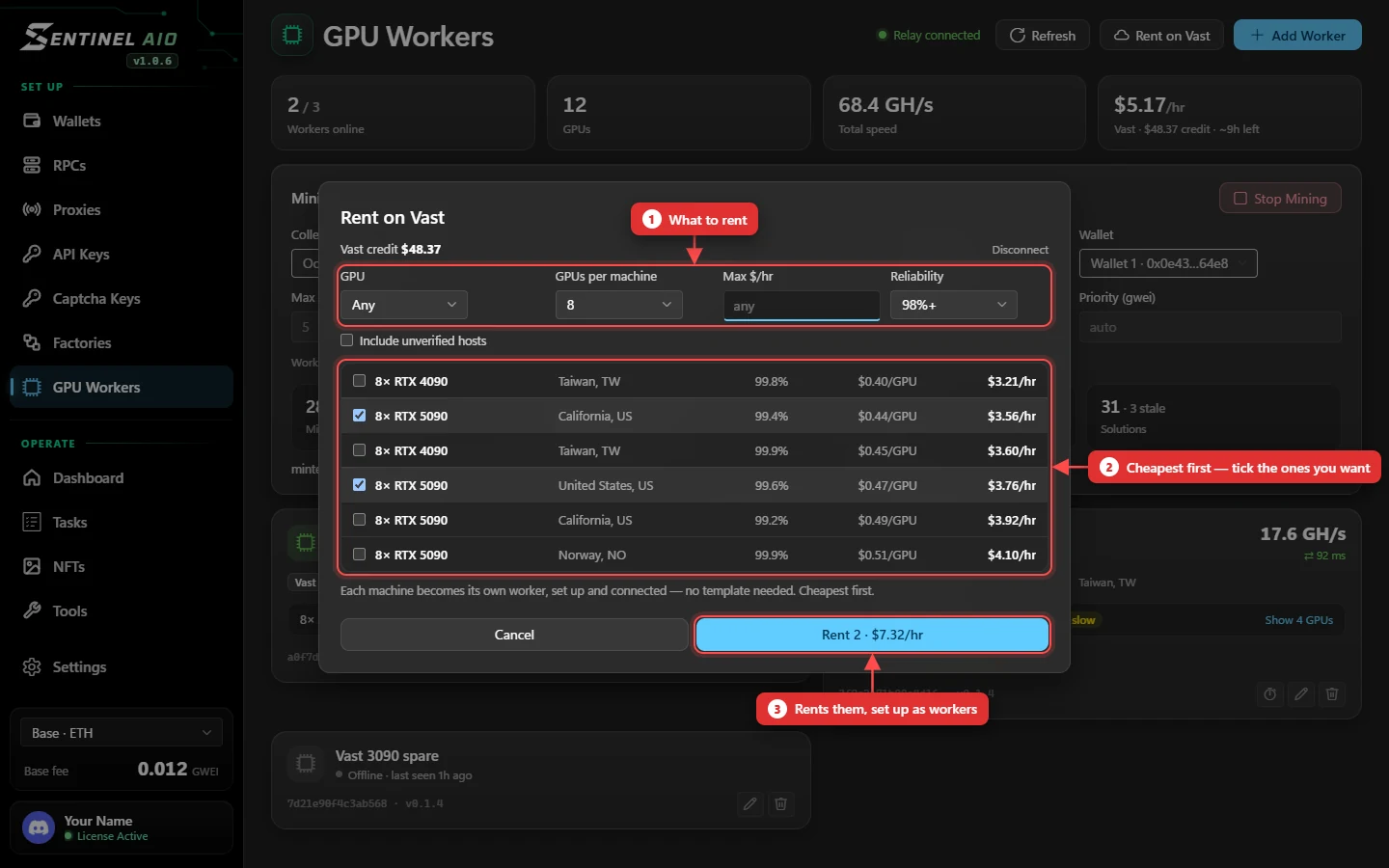
Task: Click the Disconnect link in the dialog
Action: point(1021,250)
